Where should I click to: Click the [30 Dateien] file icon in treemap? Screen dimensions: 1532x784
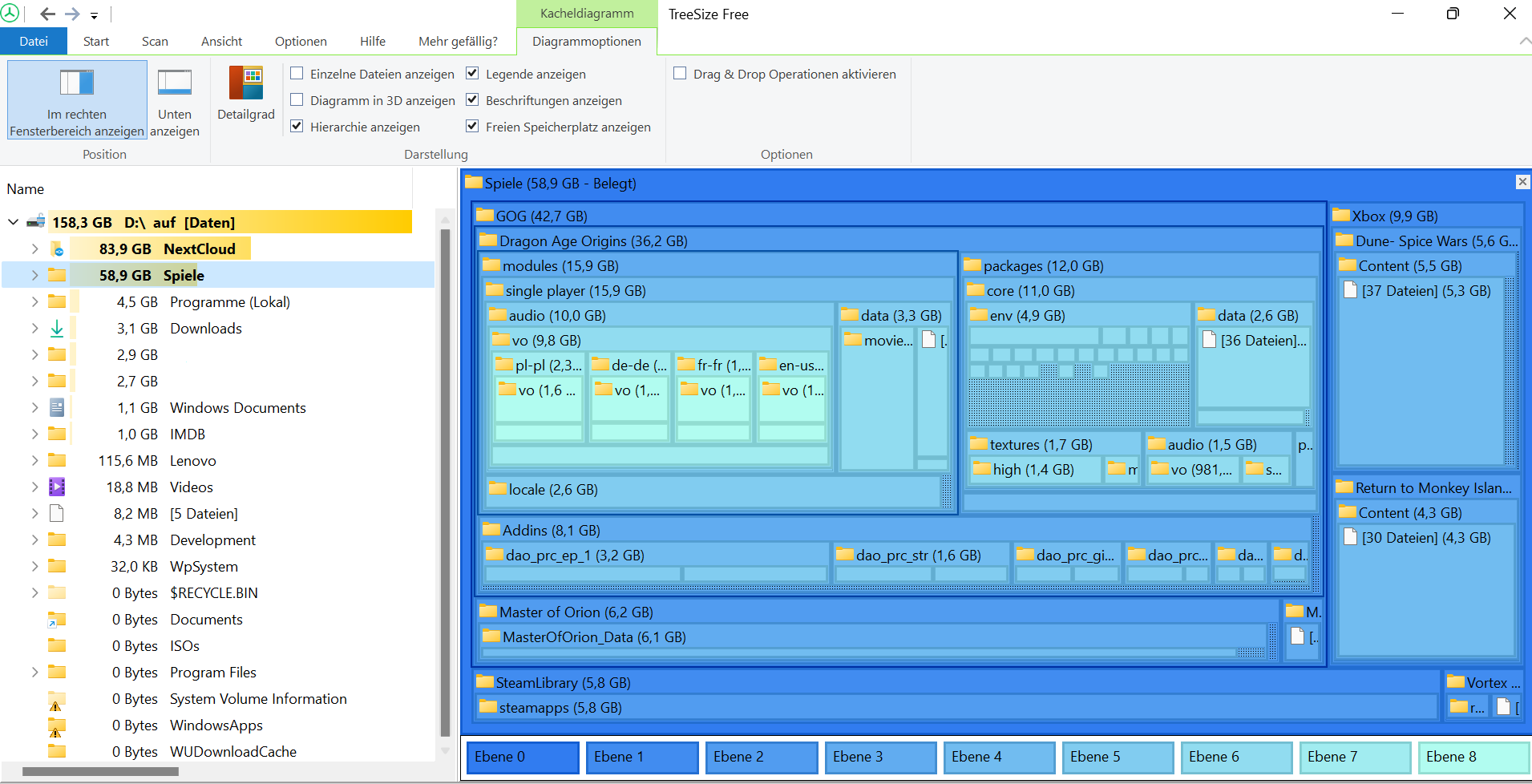click(1351, 537)
